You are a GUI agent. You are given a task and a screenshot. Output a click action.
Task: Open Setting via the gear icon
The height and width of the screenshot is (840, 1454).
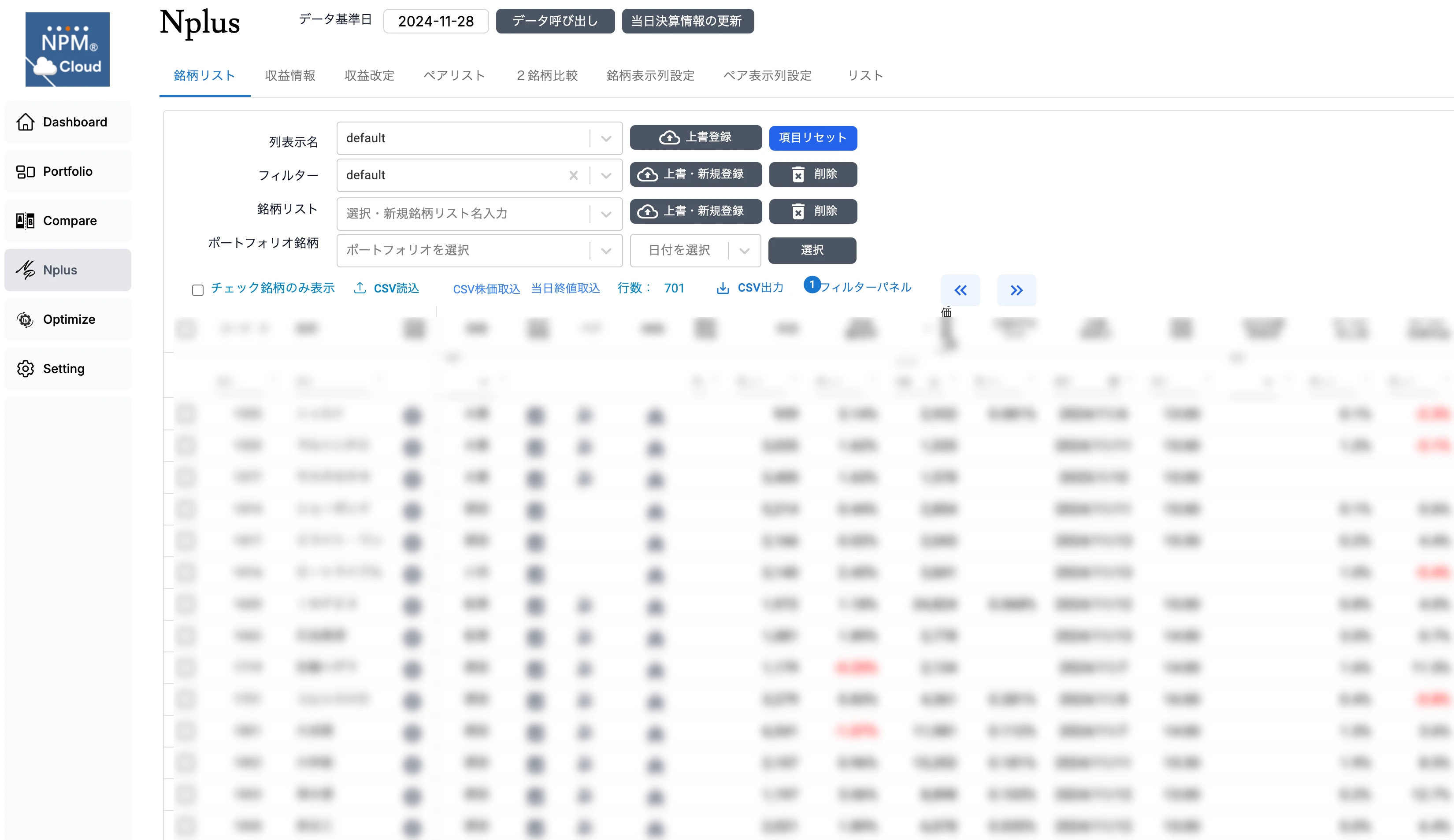click(26, 369)
